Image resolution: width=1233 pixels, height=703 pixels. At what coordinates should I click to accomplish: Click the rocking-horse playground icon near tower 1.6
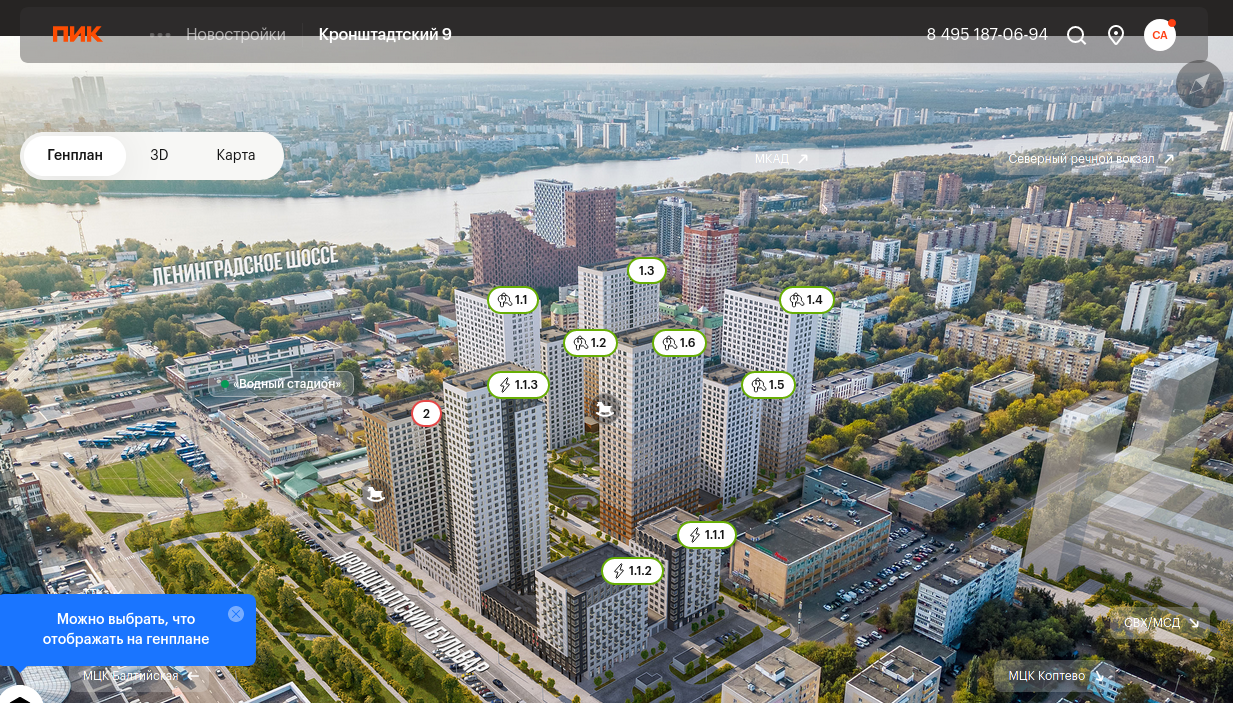[605, 409]
